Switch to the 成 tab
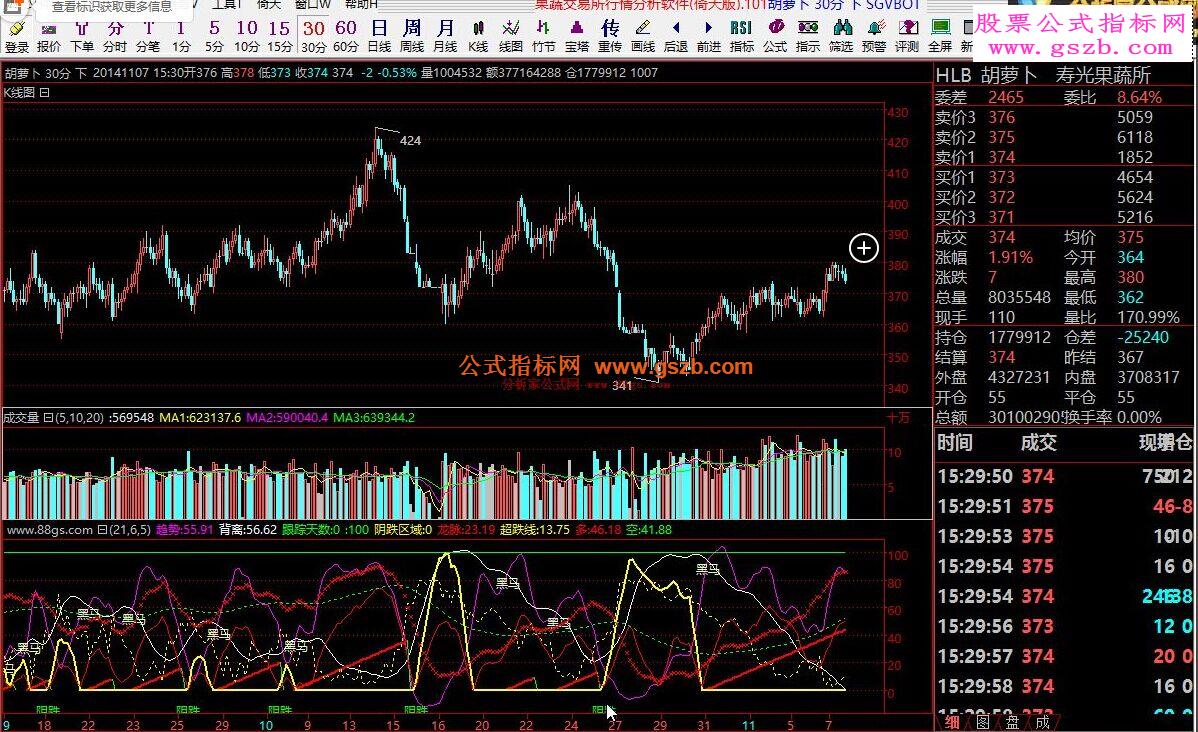Viewport: 1198px width, 732px height. [x=1042, y=721]
